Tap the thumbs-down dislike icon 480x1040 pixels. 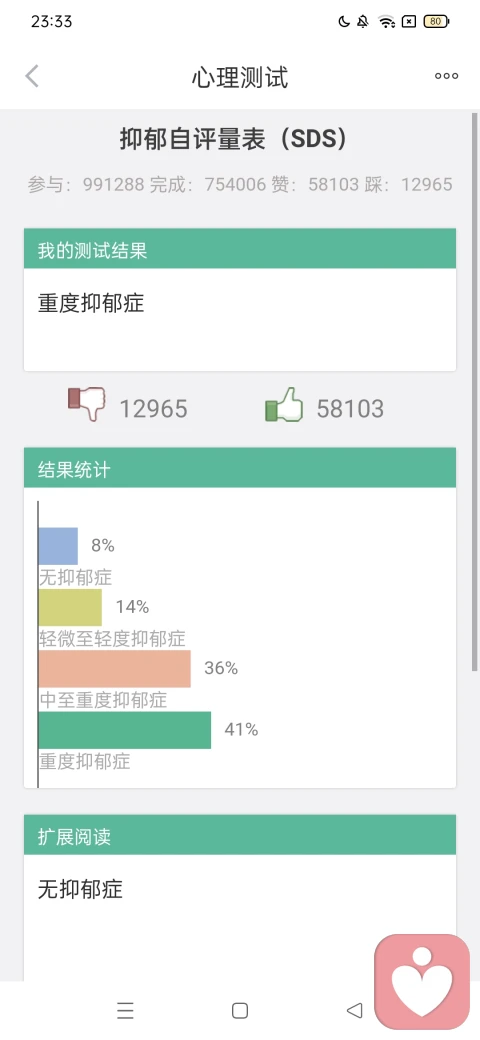pyautogui.click(x=87, y=405)
